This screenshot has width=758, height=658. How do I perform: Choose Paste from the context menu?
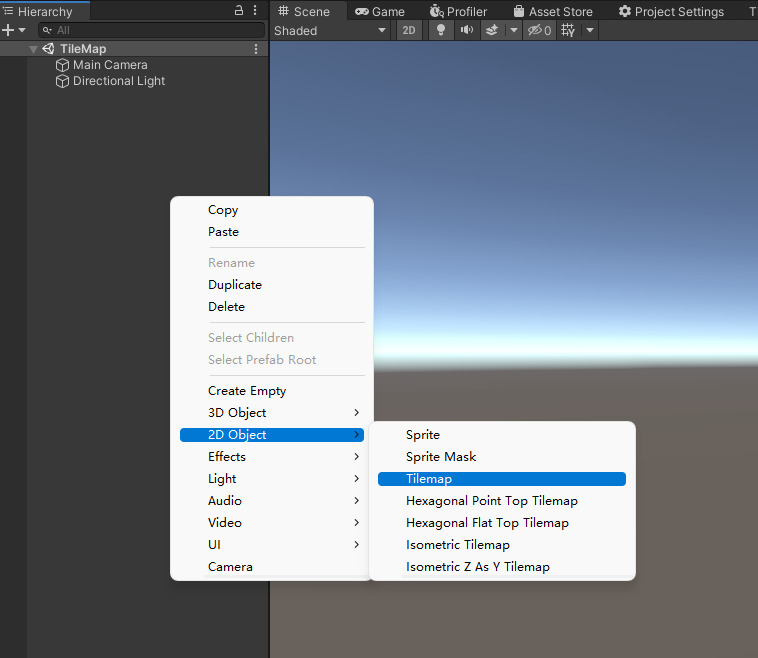[x=272, y=232]
